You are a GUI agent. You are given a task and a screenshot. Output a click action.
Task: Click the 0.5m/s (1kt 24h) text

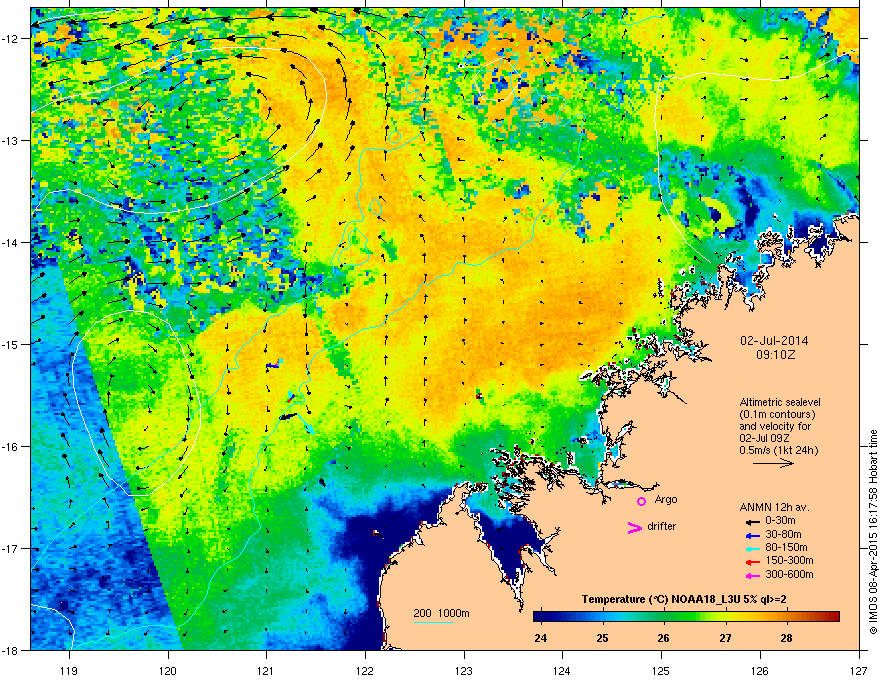(778, 450)
